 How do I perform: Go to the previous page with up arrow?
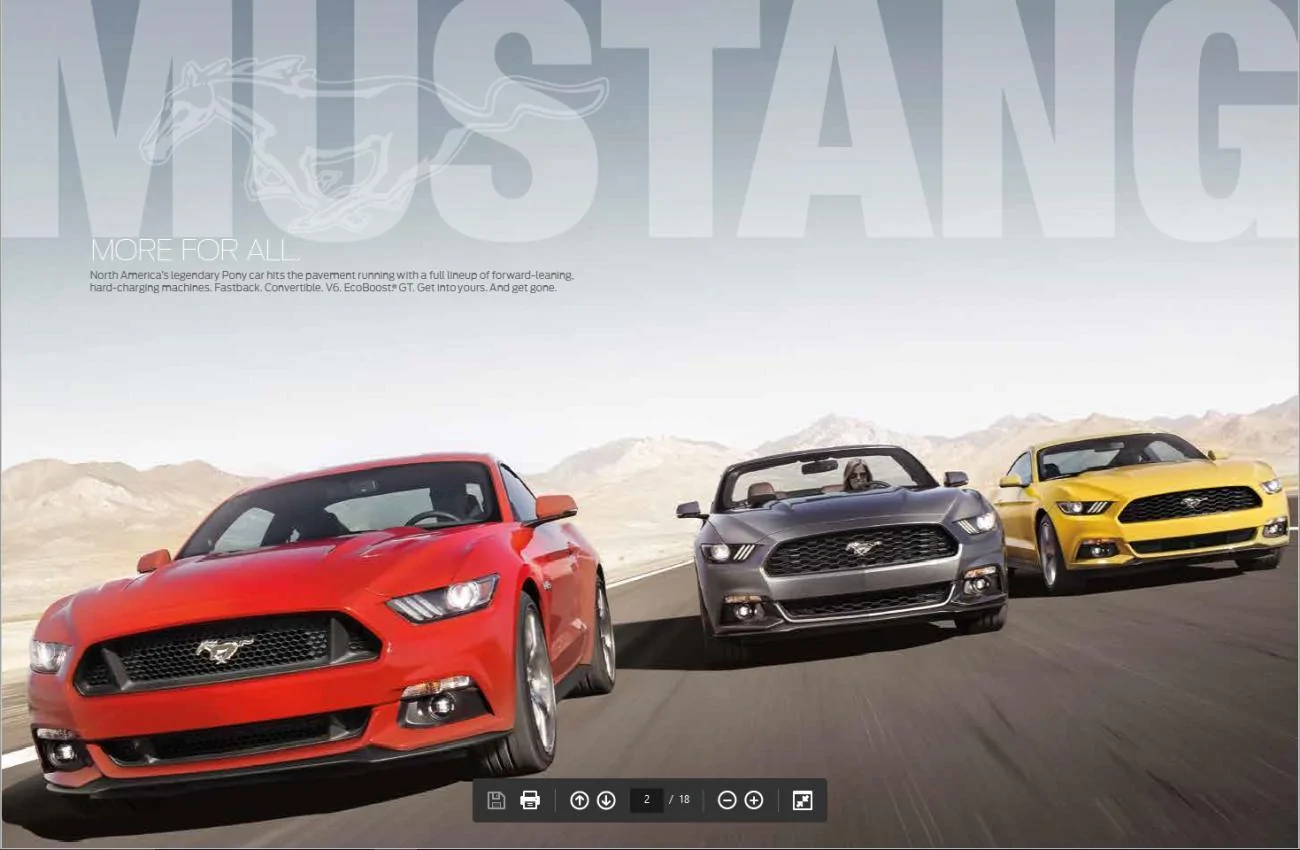pyautogui.click(x=579, y=800)
